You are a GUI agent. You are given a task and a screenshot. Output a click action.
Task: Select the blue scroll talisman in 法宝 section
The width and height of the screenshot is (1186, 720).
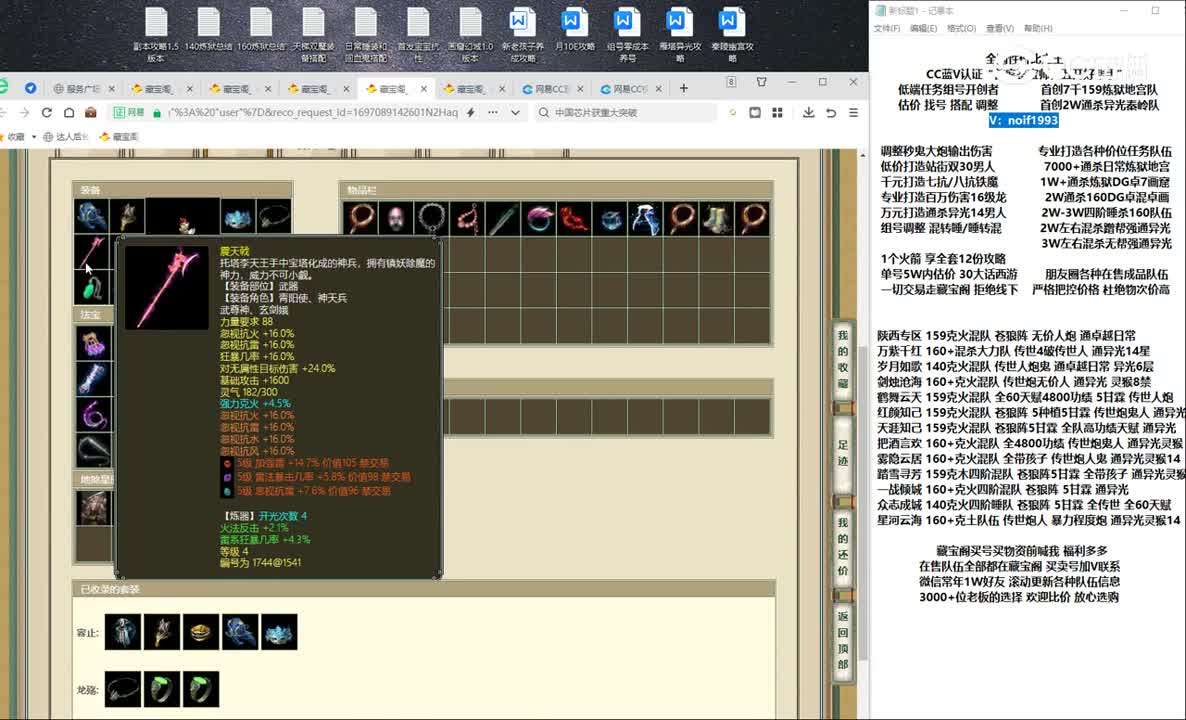[x=93, y=378]
